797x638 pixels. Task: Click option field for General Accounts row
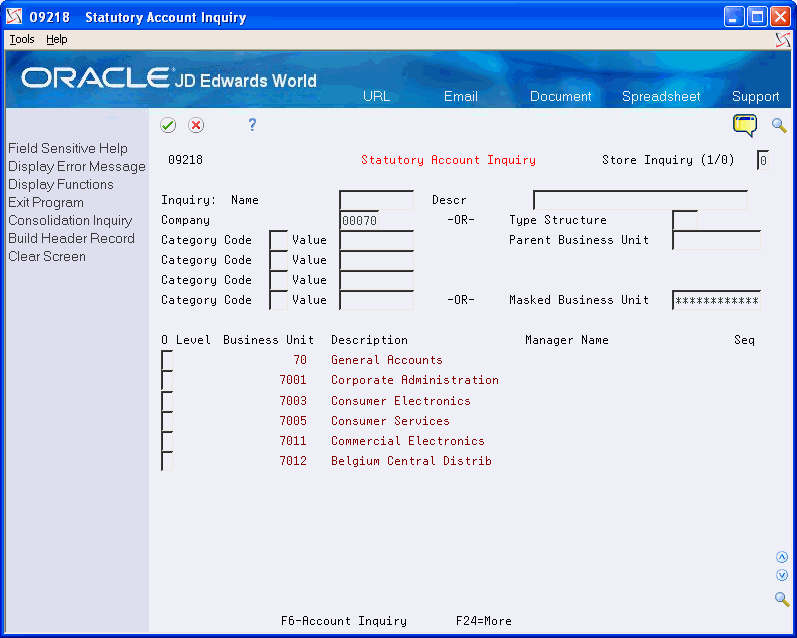(x=167, y=360)
